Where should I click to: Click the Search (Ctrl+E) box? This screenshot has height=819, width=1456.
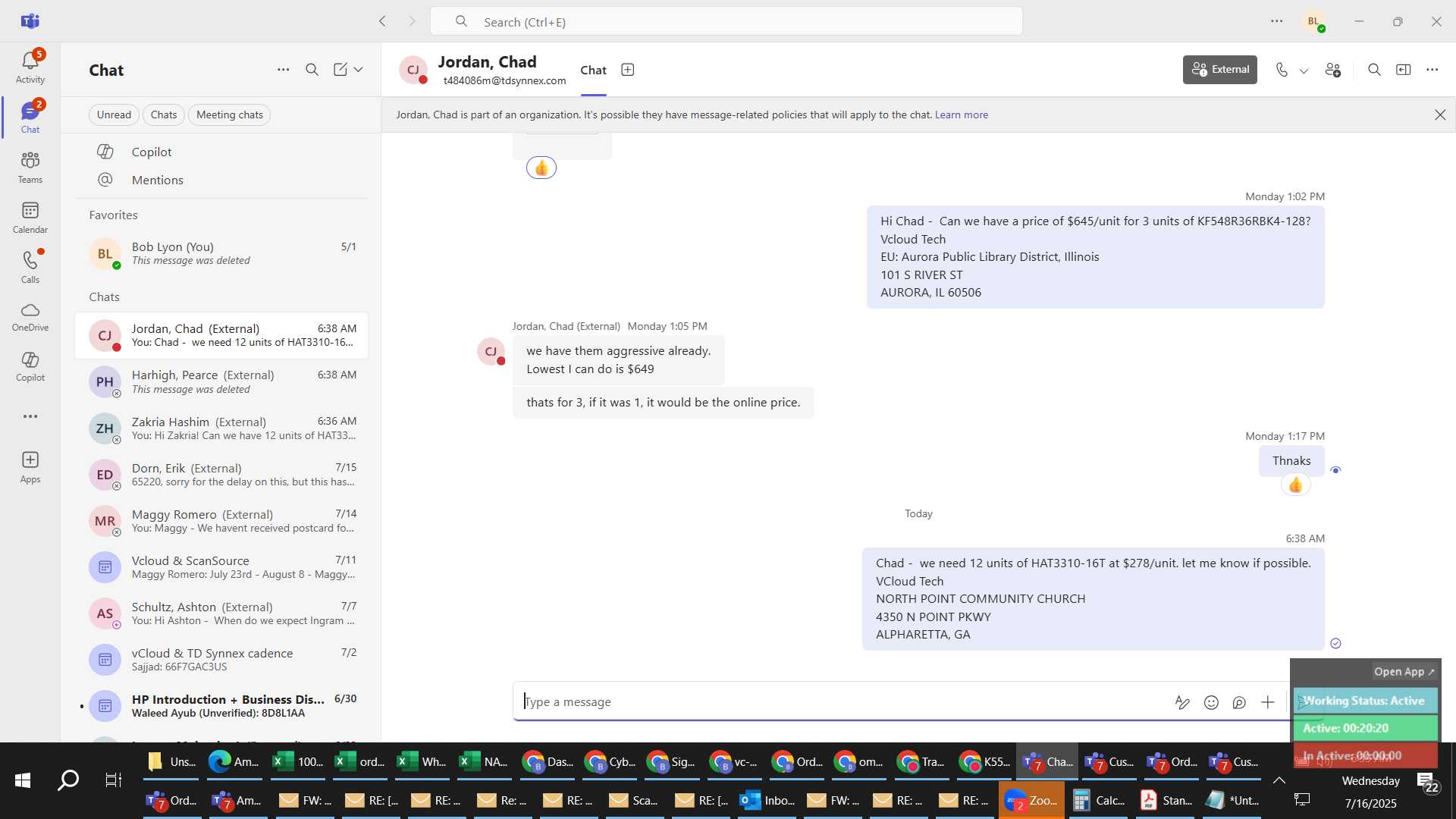(726, 21)
